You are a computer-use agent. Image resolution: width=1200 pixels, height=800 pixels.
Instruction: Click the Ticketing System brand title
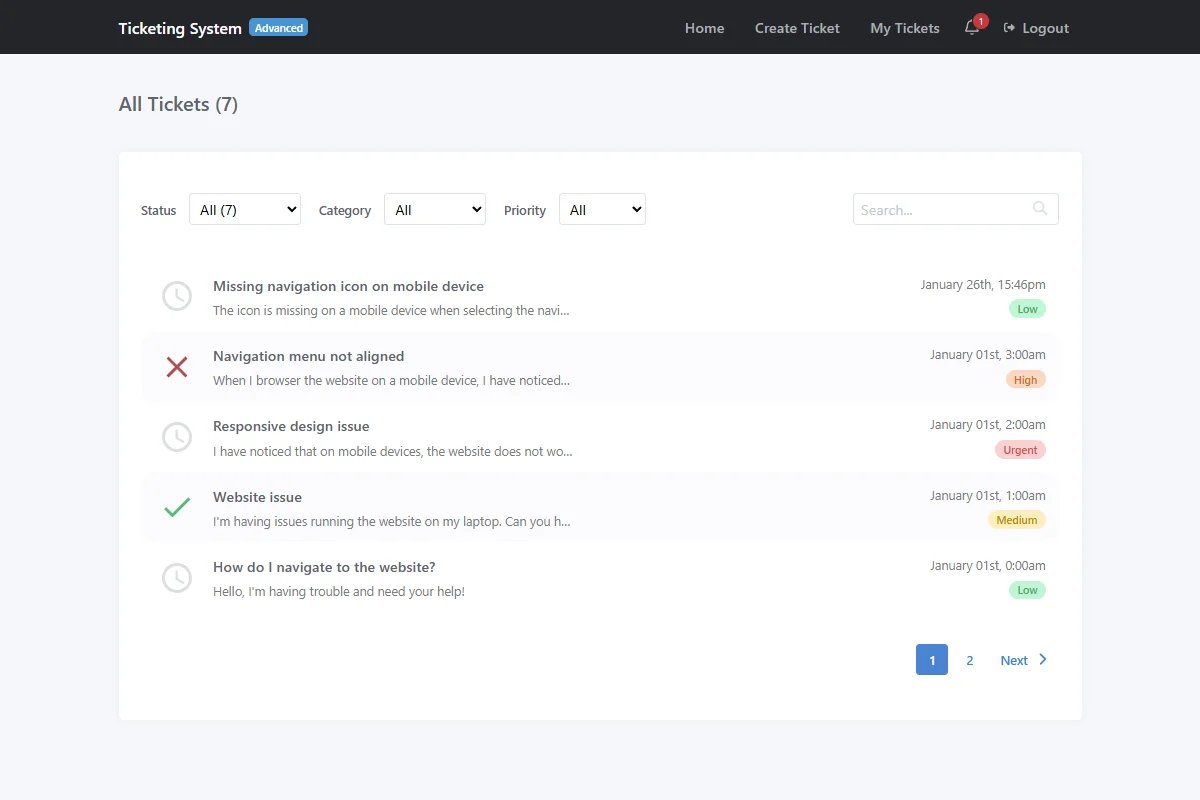[180, 28]
